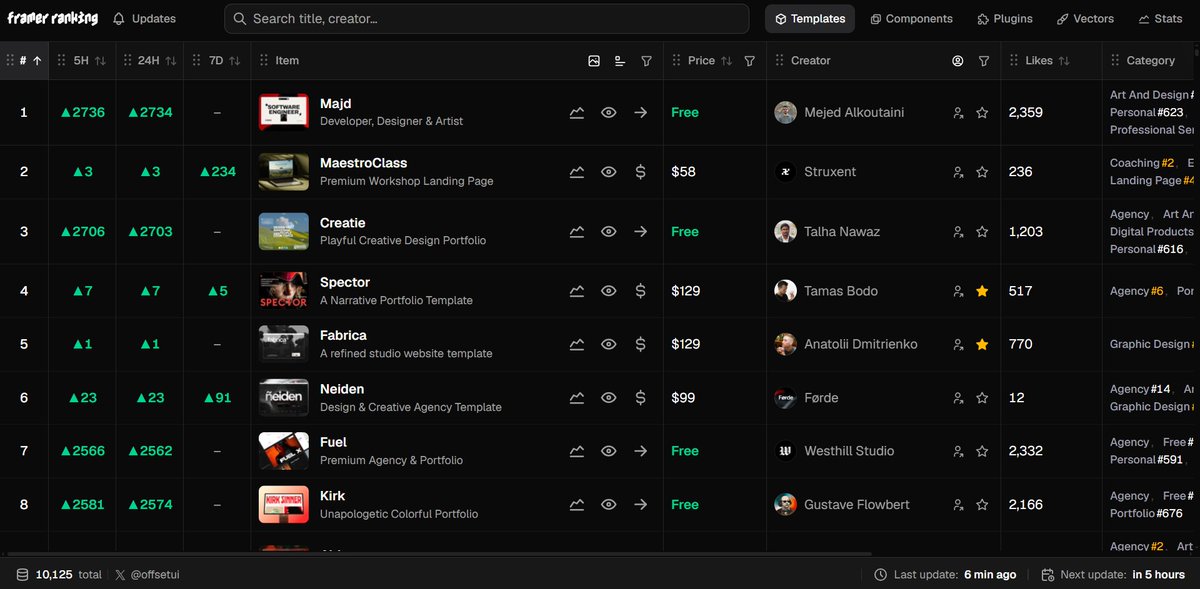
Task: Open the Creatie template via arrow icon
Action: coord(640,232)
